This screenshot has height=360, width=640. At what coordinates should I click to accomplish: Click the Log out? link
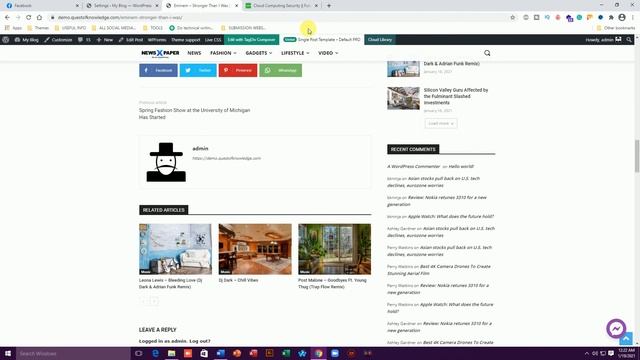click(x=200, y=341)
